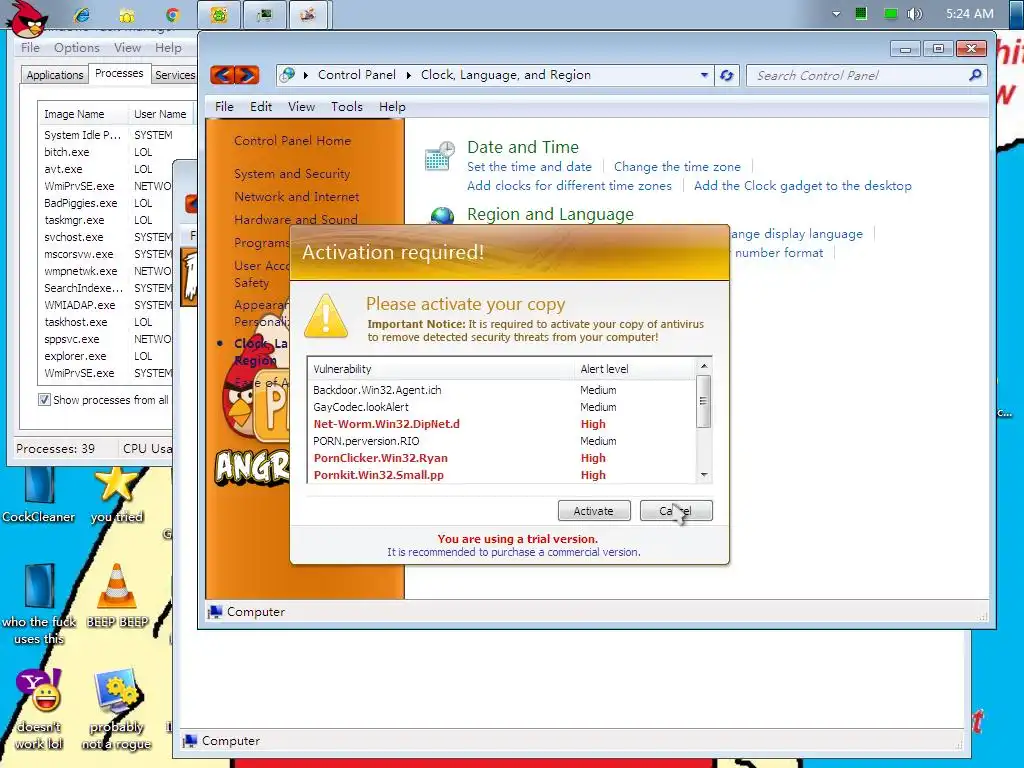Click the 'you tried' star desktop icon
Screen dimensions: 1024x768
pyautogui.click(x=116, y=495)
